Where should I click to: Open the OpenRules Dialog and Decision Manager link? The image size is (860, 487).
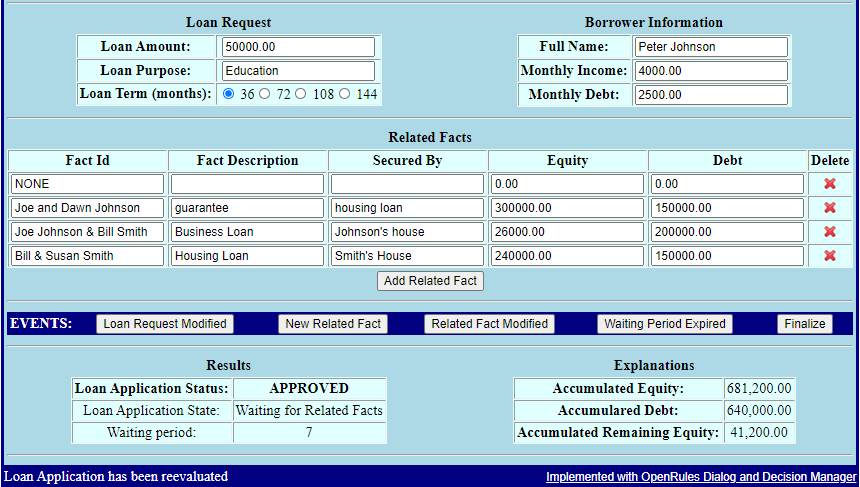pyautogui.click(x=701, y=477)
